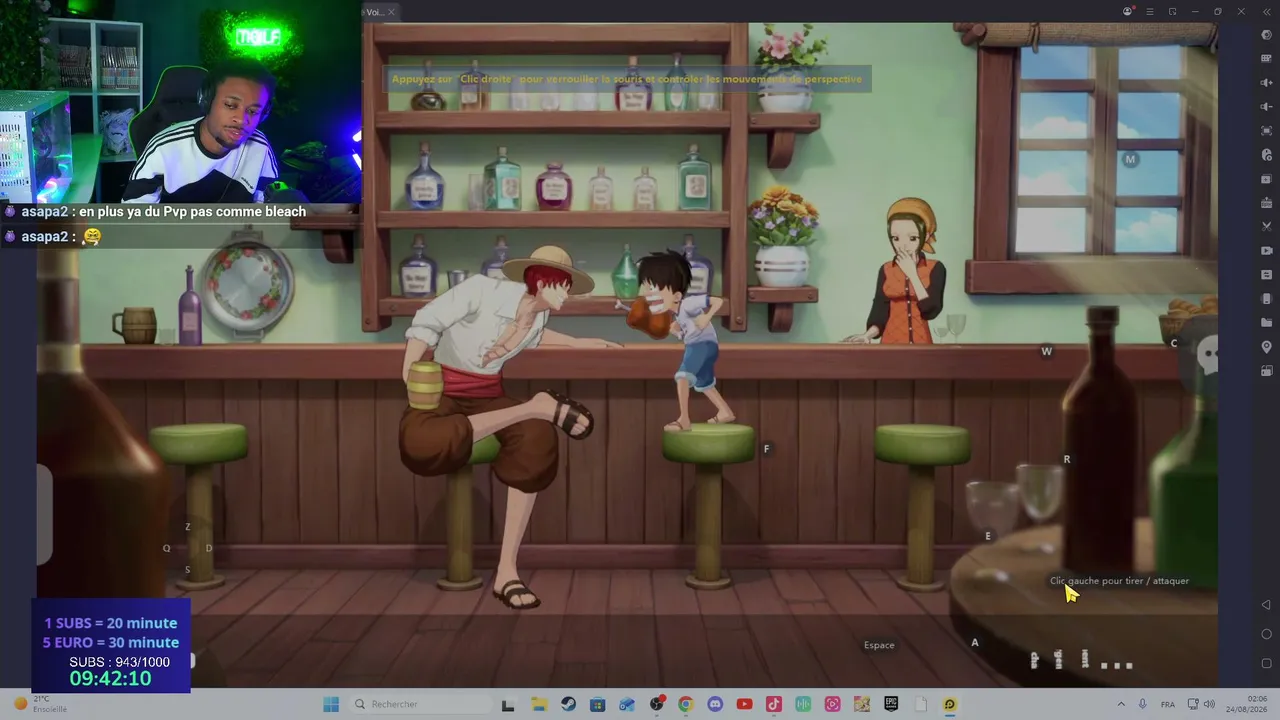Open YouTube from the taskbar
This screenshot has width=1280, height=720.
pos(744,704)
